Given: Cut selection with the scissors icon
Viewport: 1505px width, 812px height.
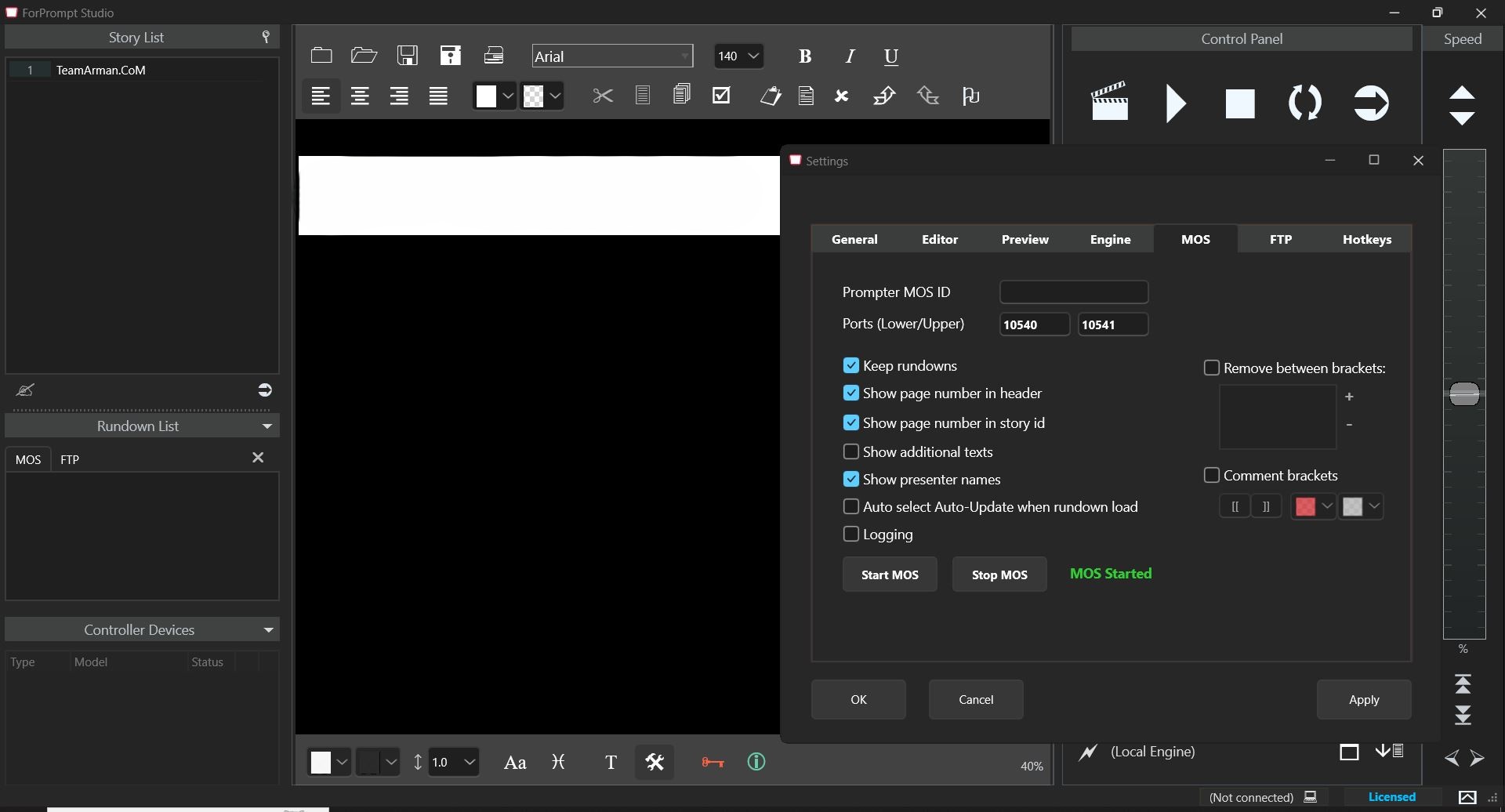Looking at the screenshot, I should (603, 96).
